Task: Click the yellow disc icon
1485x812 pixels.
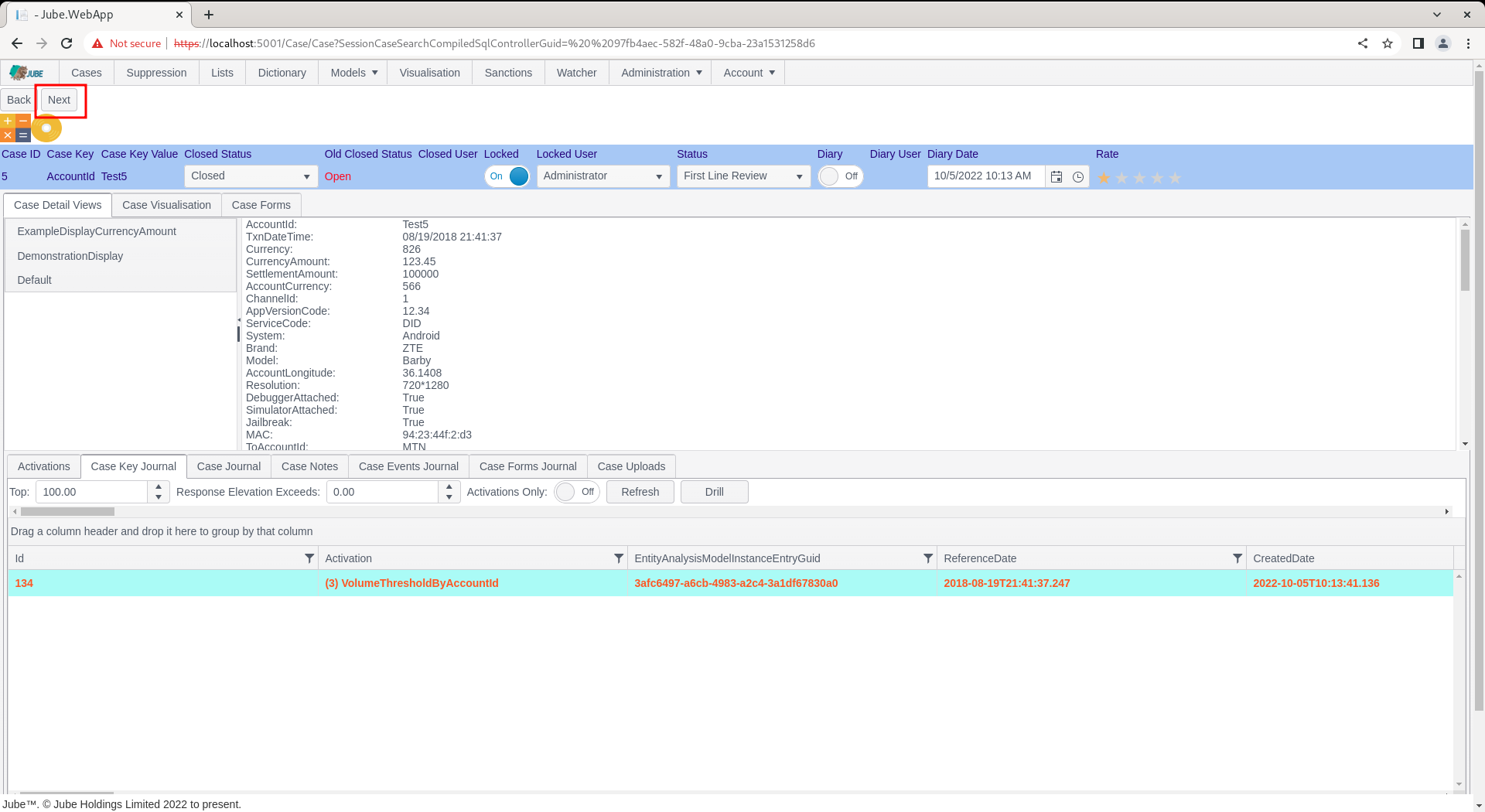Action: (46, 128)
